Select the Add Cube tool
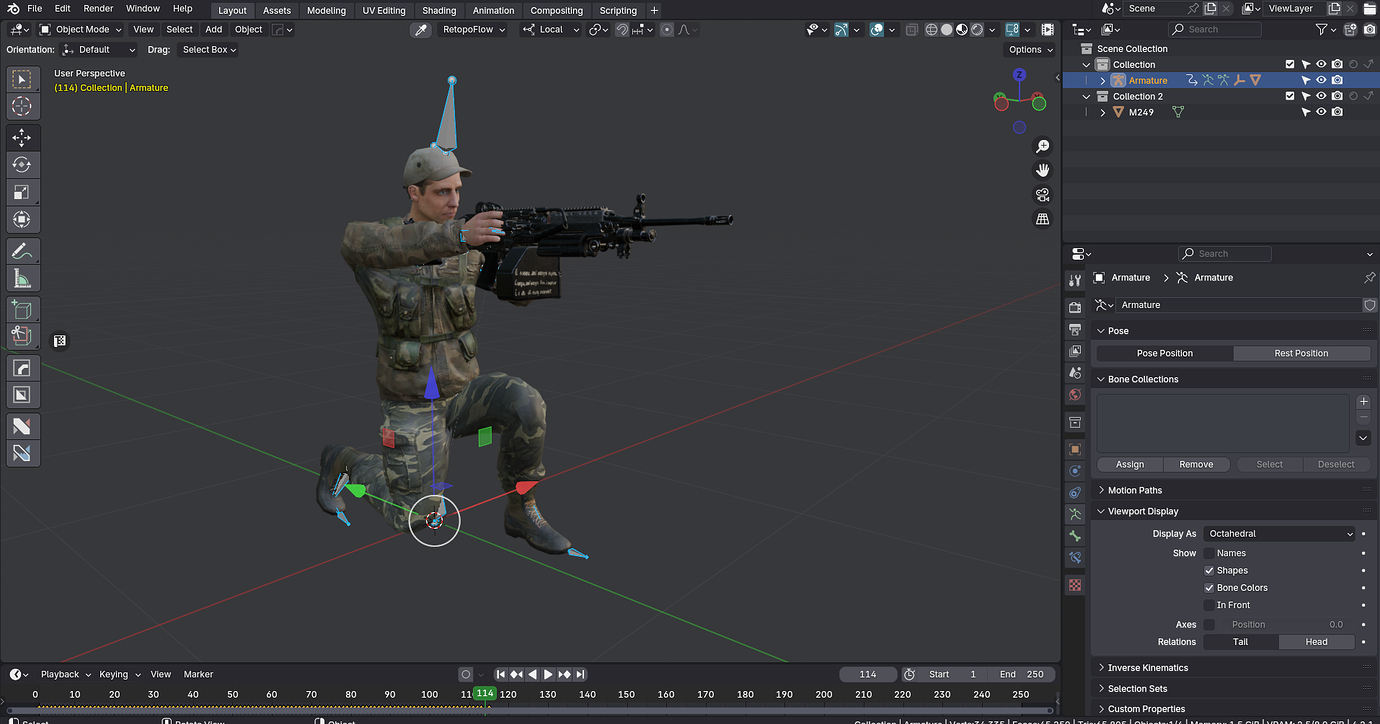Viewport: 1380px width, 724px height. point(22,310)
